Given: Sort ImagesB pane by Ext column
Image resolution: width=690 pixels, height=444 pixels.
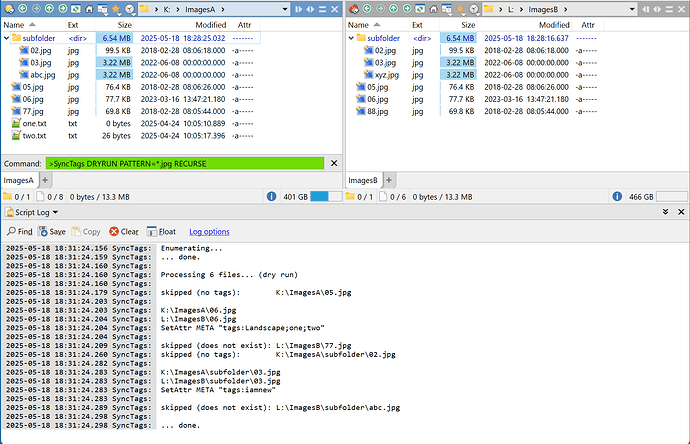Looking at the screenshot, I should coord(424,25).
